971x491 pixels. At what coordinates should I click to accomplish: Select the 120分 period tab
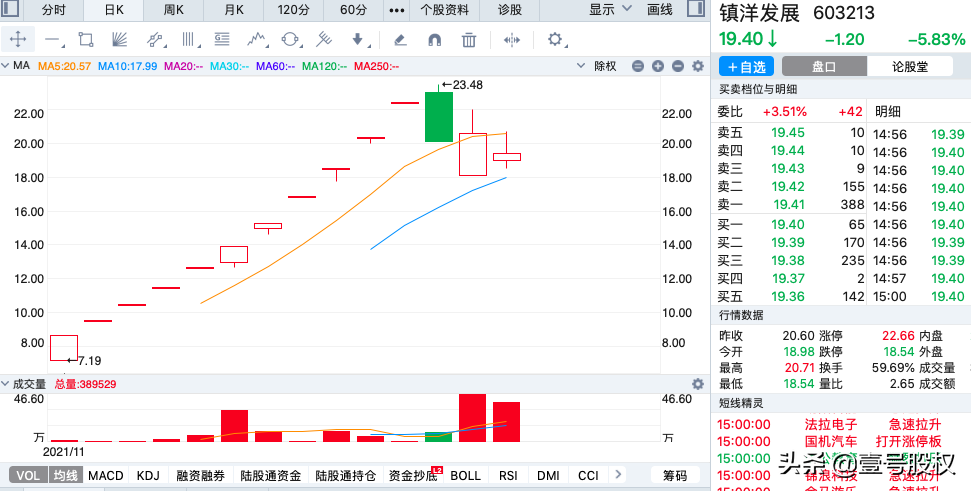tap(294, 10)
